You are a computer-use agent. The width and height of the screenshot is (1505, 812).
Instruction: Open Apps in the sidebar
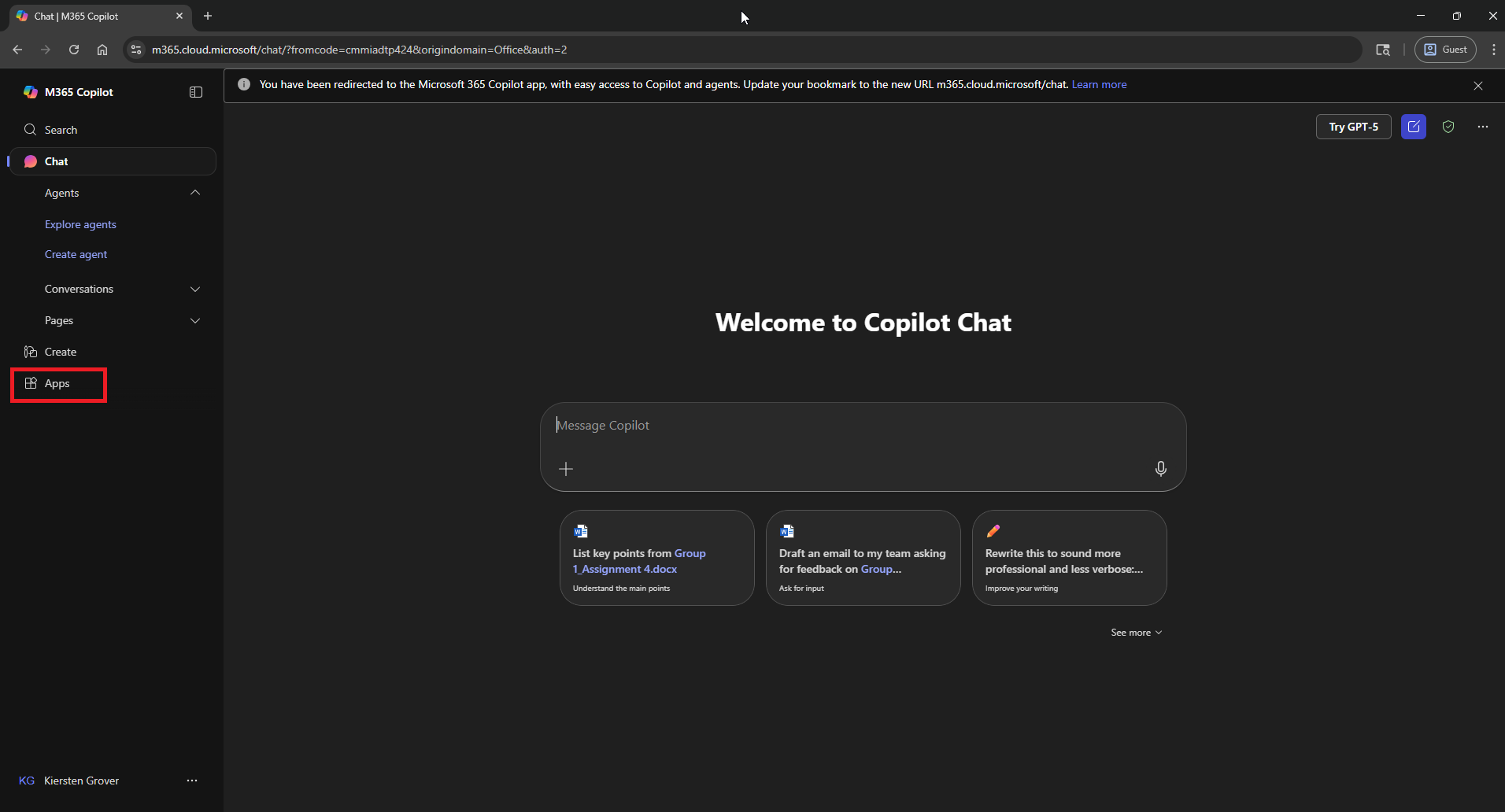(57, 383)
